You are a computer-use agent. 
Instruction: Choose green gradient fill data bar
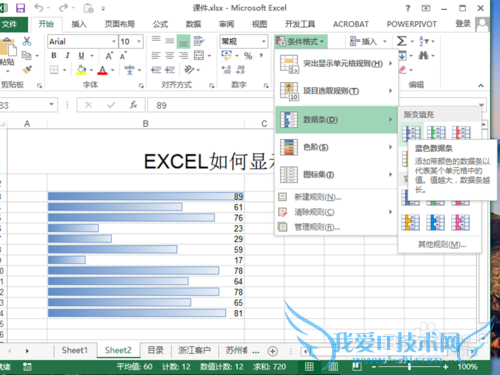click(436, 133)
